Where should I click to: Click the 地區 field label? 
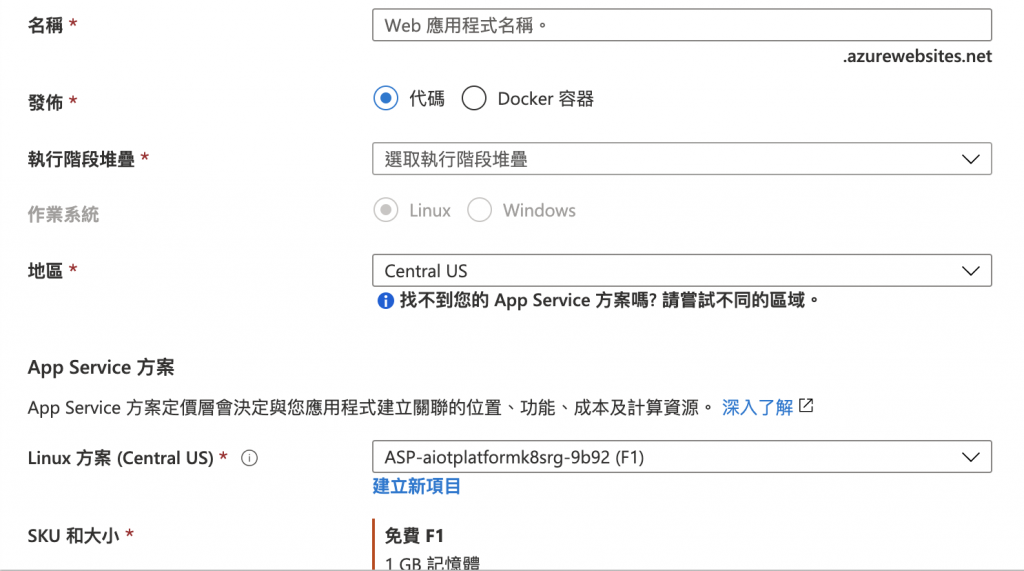tap(45, 270)
